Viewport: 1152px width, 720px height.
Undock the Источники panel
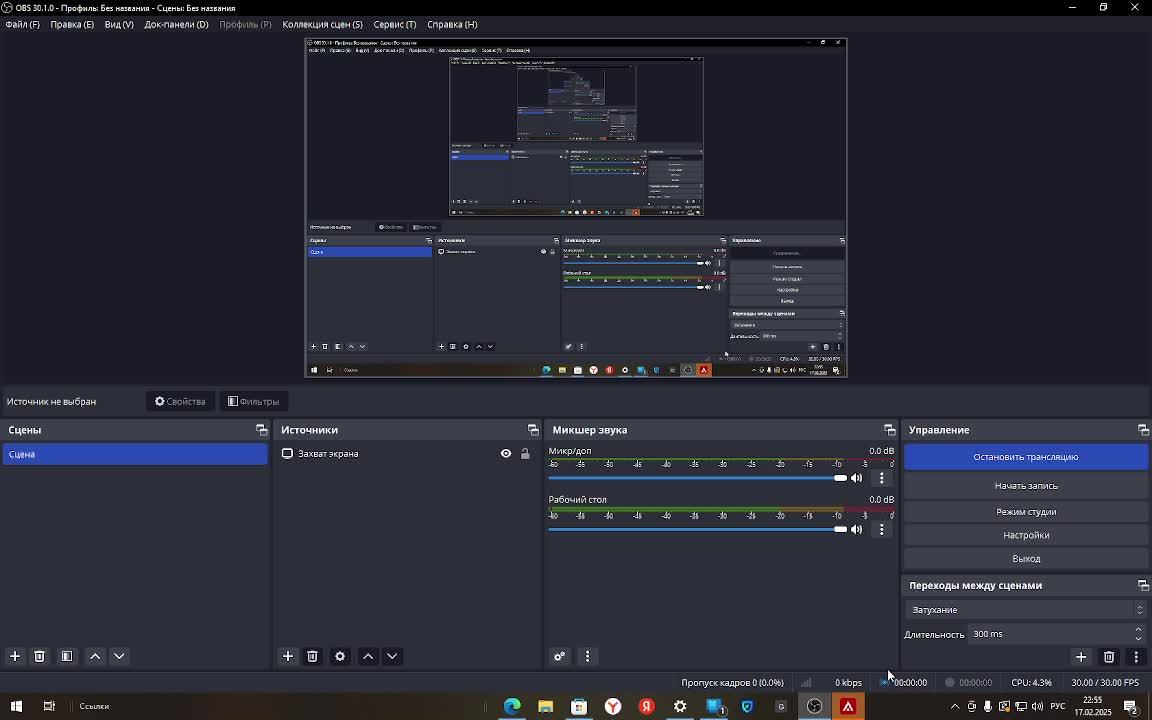click(533, 430)
